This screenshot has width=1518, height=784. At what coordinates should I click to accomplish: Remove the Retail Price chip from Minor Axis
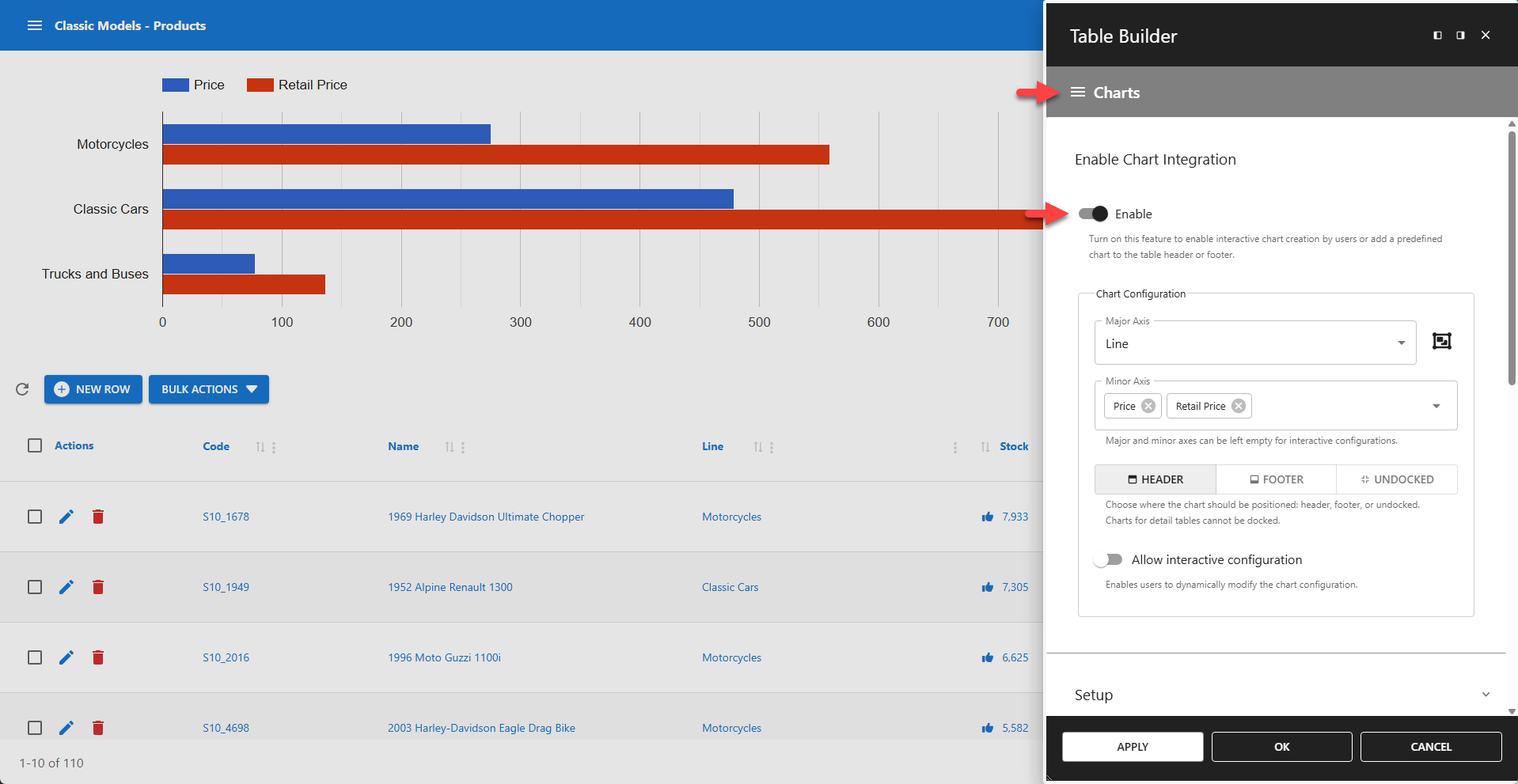pyautogui.click(x=1239, y=406)
